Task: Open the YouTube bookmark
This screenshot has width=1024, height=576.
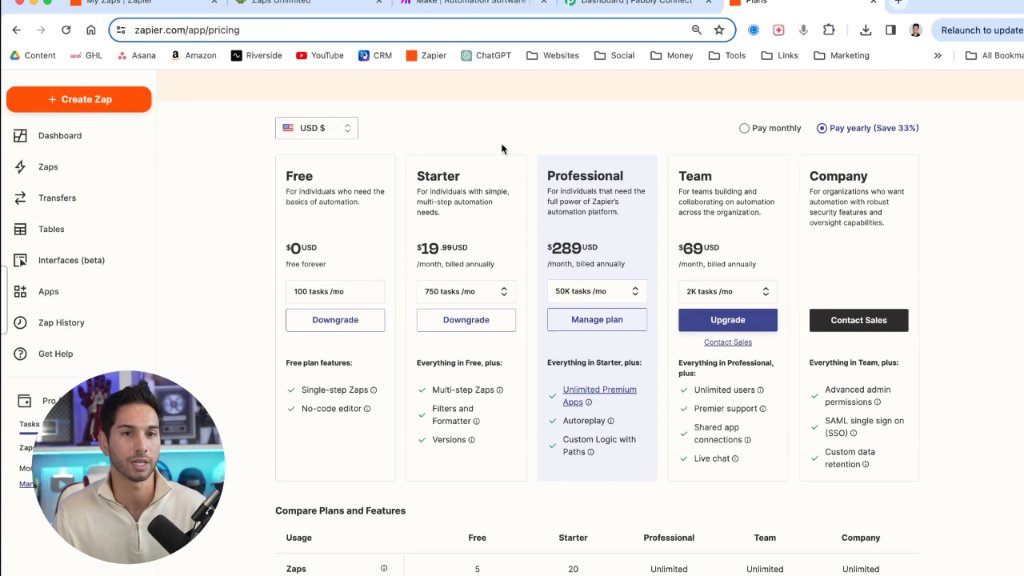Action: pyautogui.click(x=319, y=56)
